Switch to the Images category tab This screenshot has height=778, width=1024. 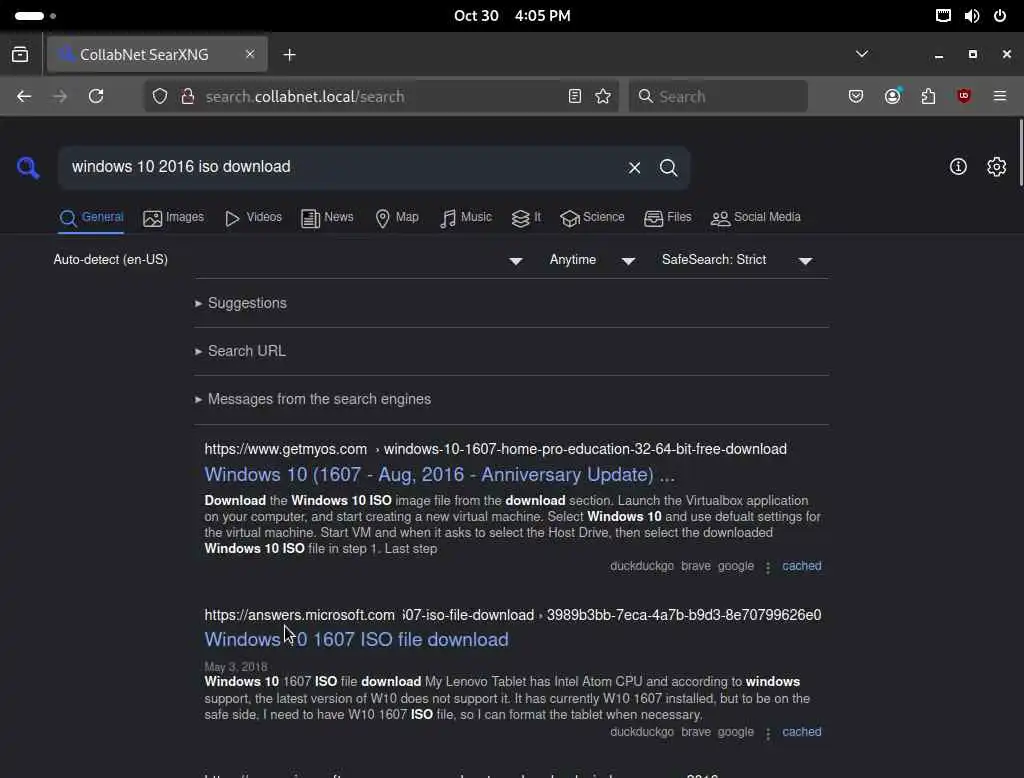coord(174,218)
